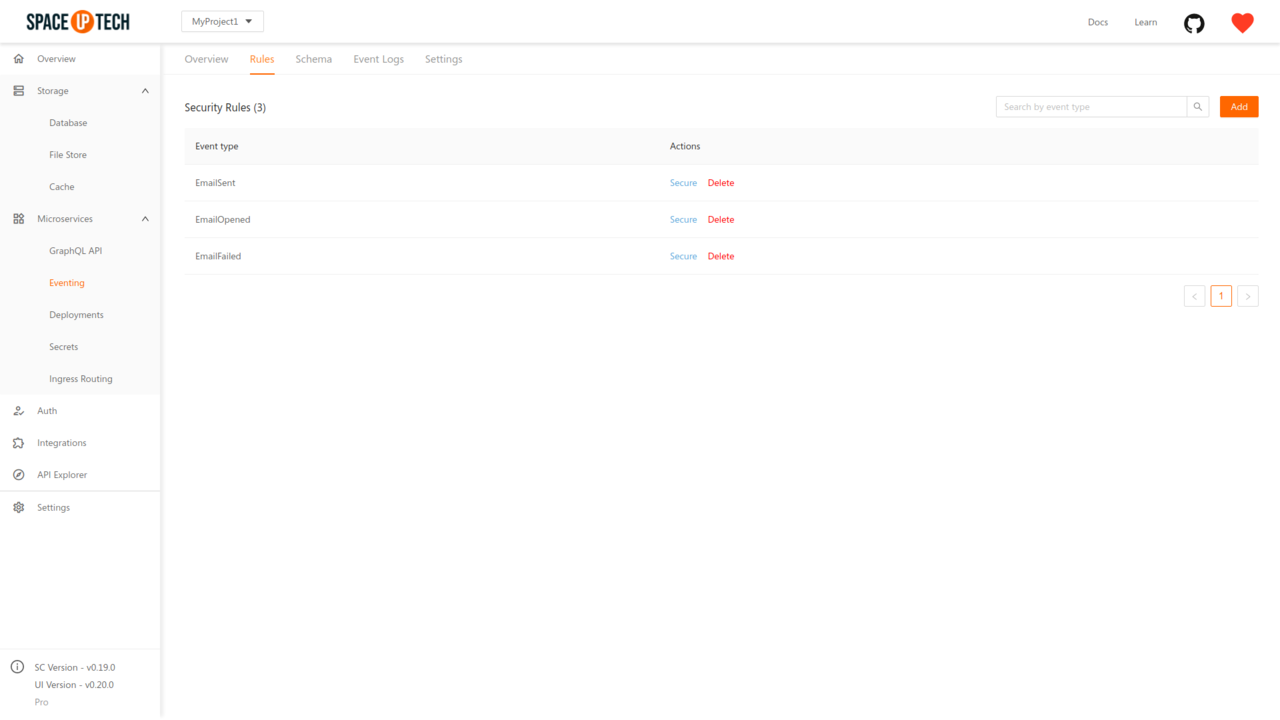The image size is (1280, 720).
Task: Click the Security Rules (3) heading
Action: click(225, 107)
